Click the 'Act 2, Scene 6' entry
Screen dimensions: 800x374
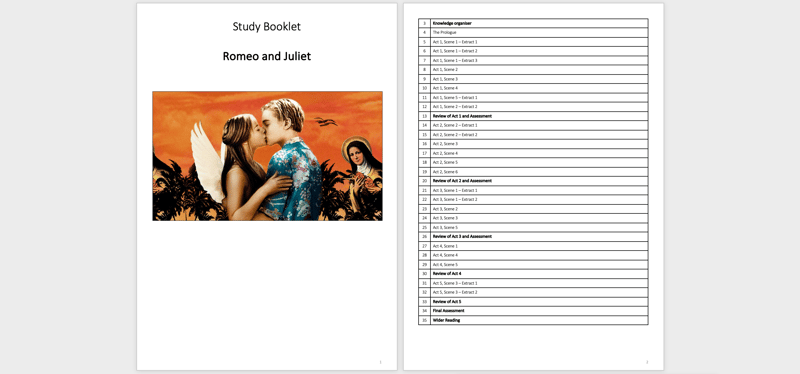533,171
